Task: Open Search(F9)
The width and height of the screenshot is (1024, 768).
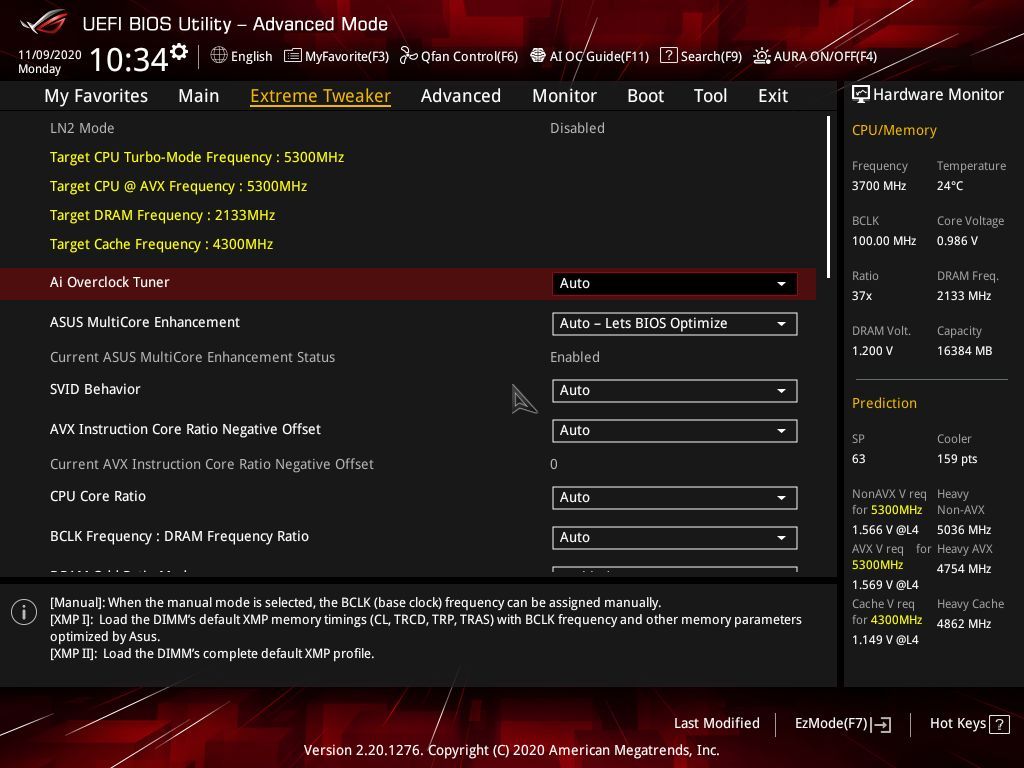Action: (701, 56)
